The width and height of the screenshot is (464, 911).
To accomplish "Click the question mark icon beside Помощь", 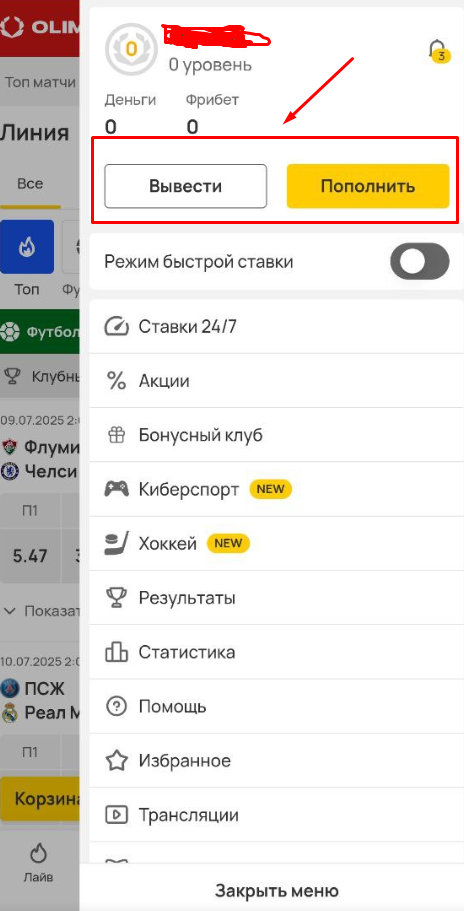I will (x=116, y=706).
